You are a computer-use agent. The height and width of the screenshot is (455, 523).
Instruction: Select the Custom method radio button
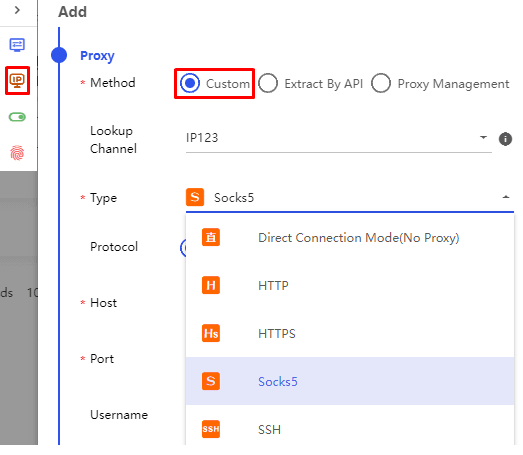tap(190, 83)
